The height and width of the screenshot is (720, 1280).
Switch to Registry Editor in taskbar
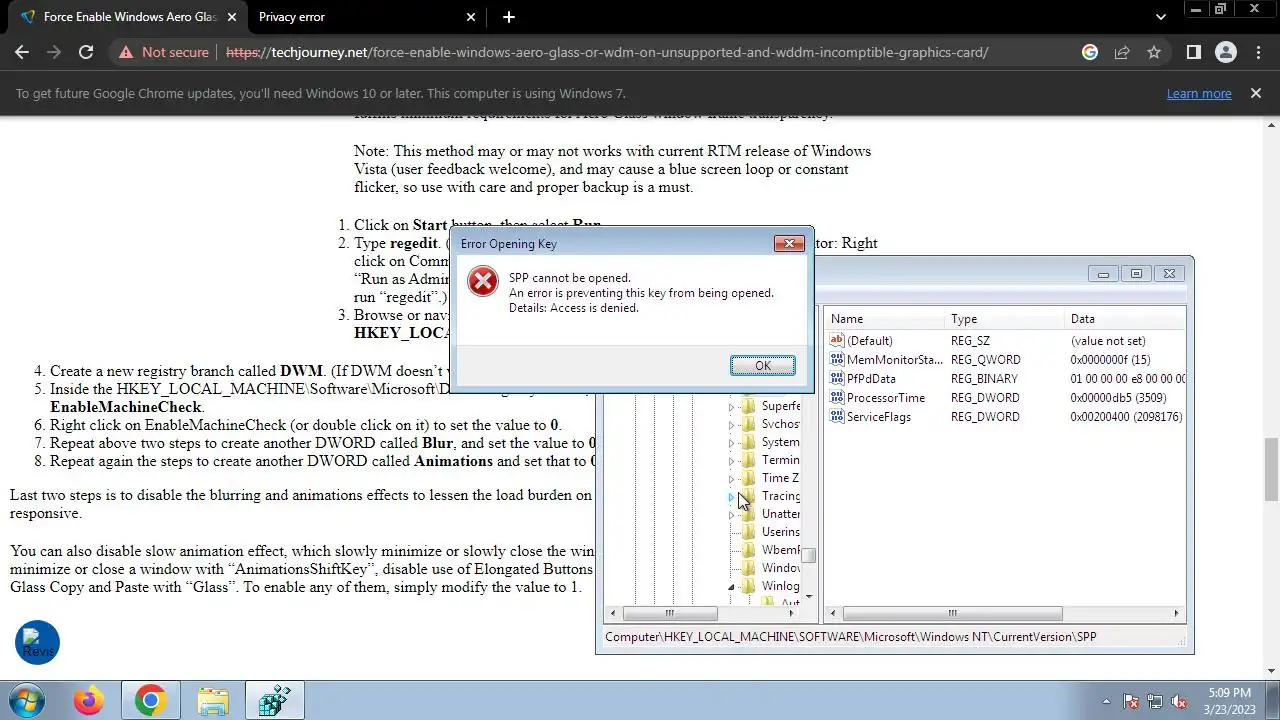274,701
